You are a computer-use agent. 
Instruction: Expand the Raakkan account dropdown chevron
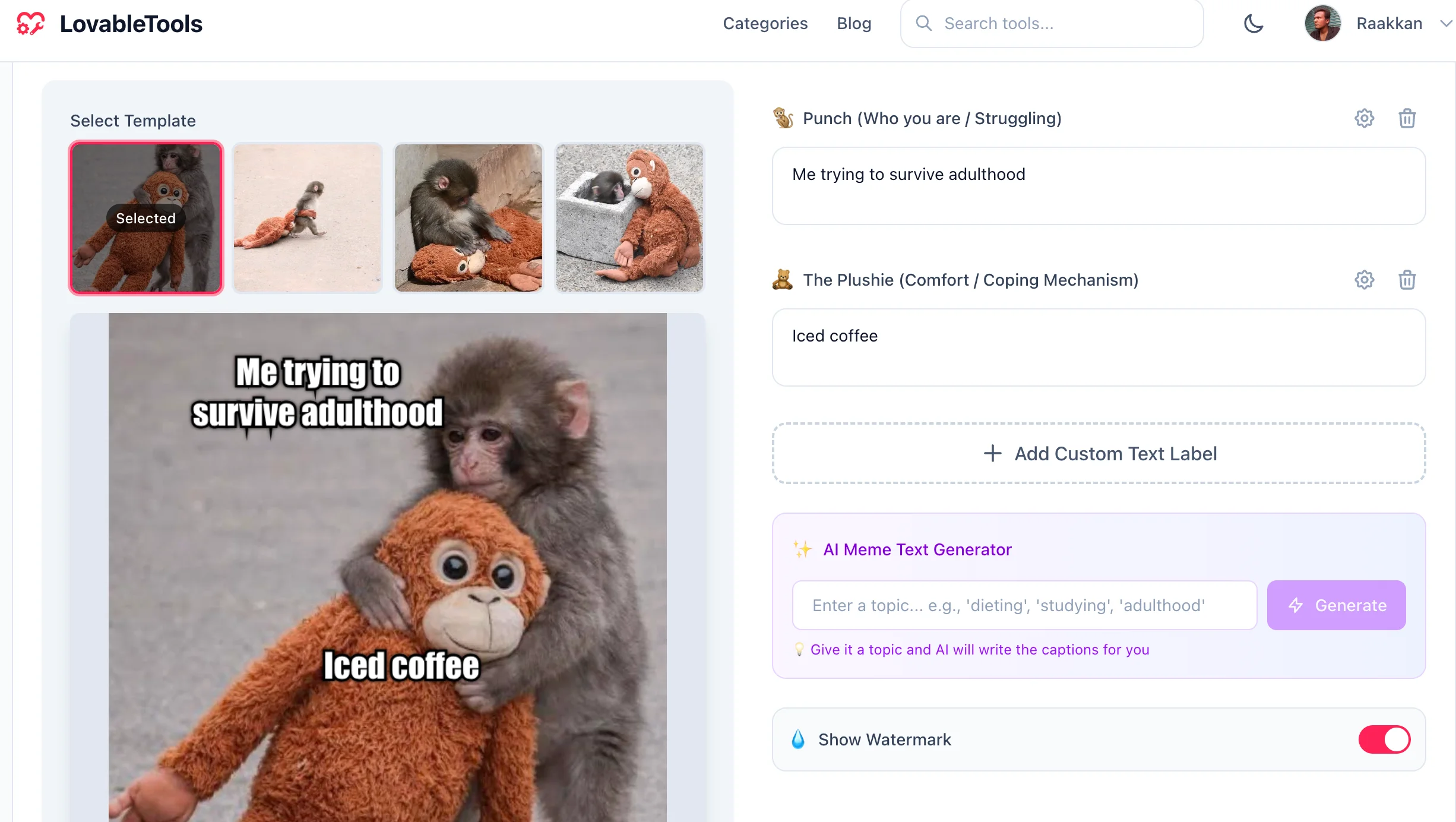1445,24
